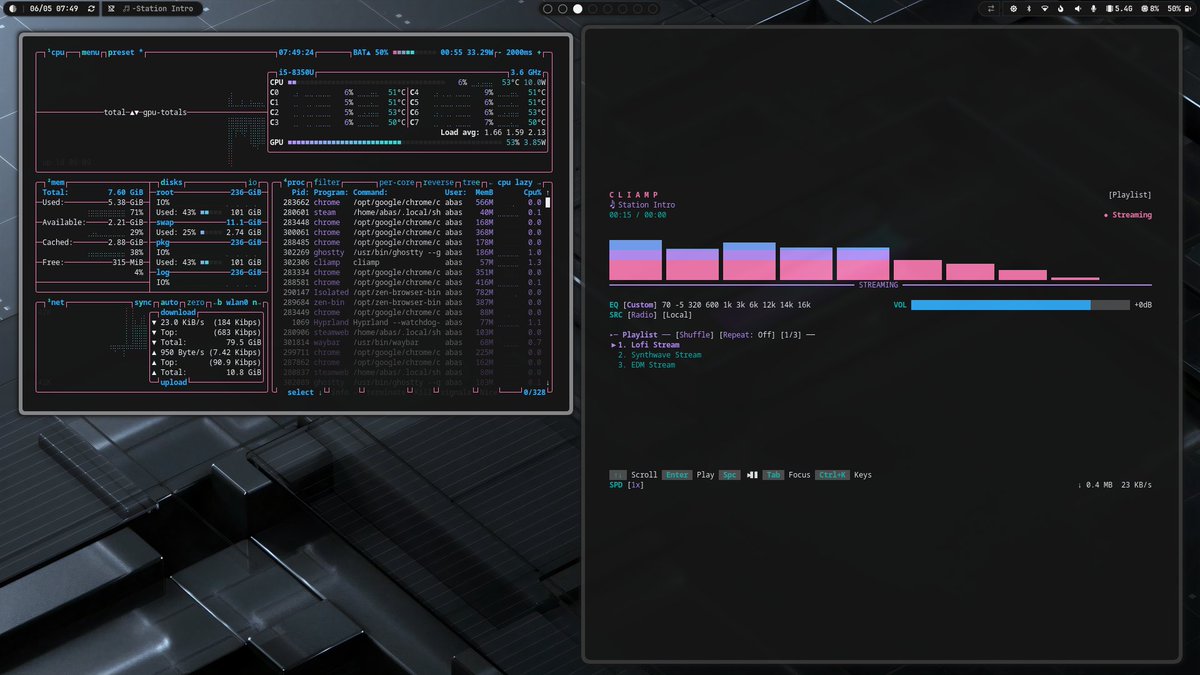The width and height of the screenshot is (1200, 675).
Task: Click the Tab Focus key hint
Action: (x=787, y=475)
